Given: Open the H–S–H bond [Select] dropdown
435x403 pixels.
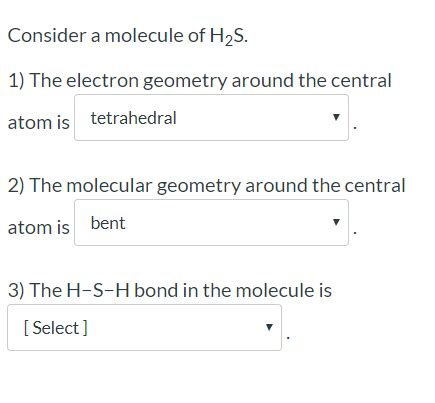Looking at the screenshot, I should pos(144,327).
